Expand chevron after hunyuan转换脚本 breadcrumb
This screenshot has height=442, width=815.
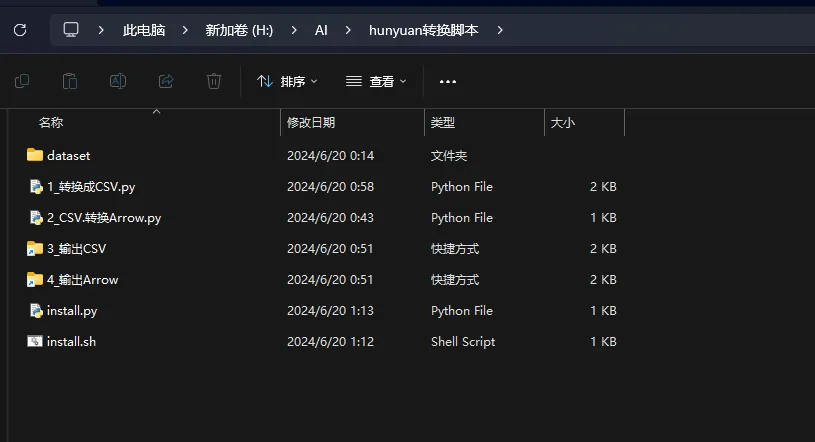click(x=500, y=30)
